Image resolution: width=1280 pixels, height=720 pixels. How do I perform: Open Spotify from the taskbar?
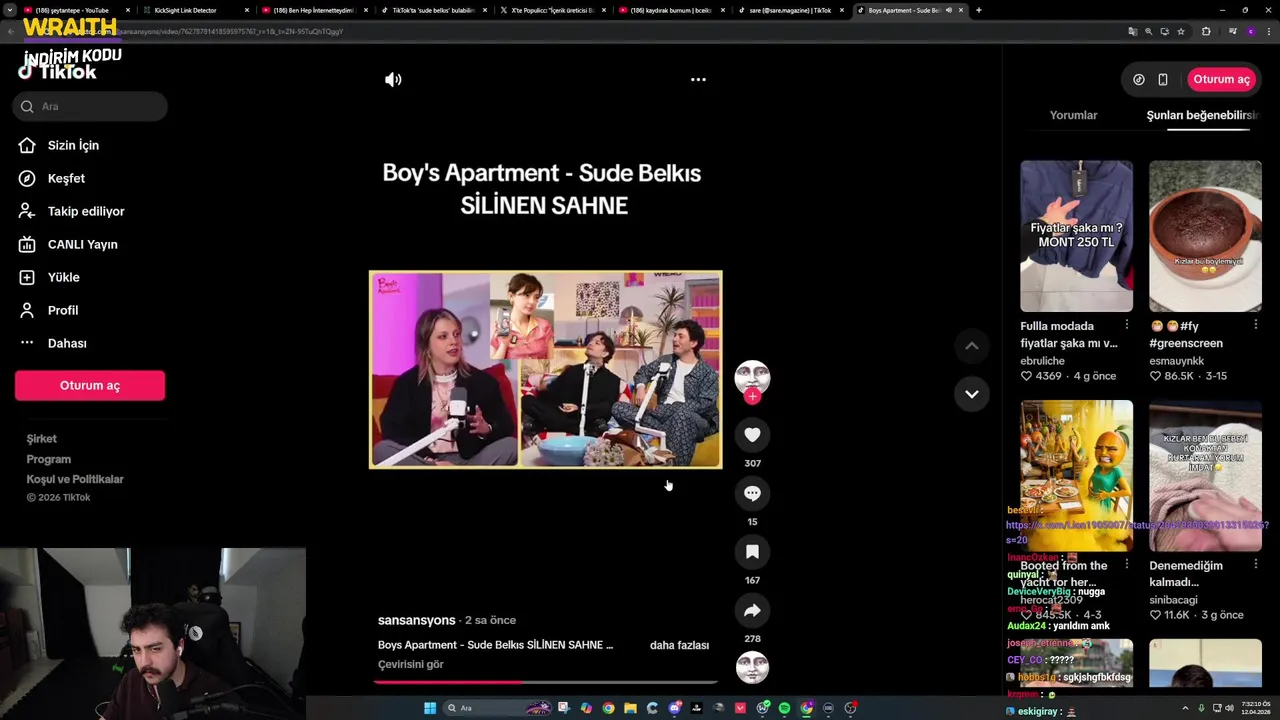click(784, 708)
